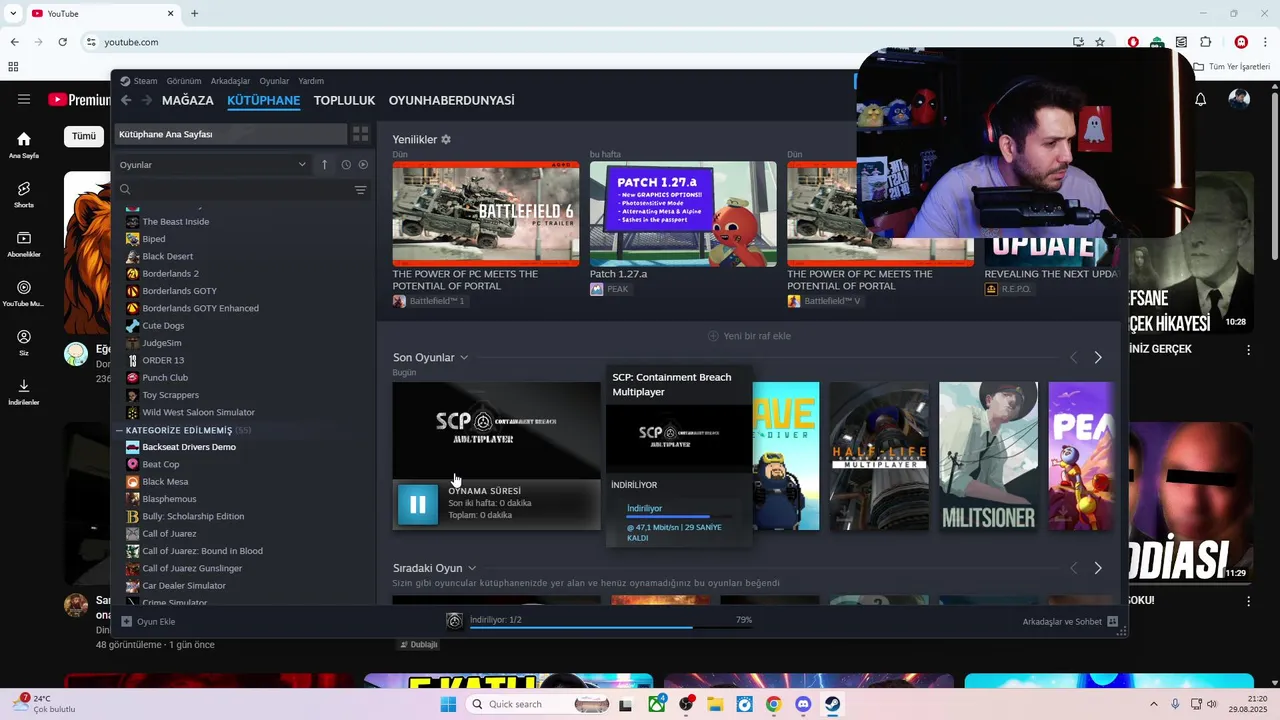Click the Beat Cop game icon
The height and width of the screenshot is (720, 1280).
pyautogui.click(x=133, y=464)
